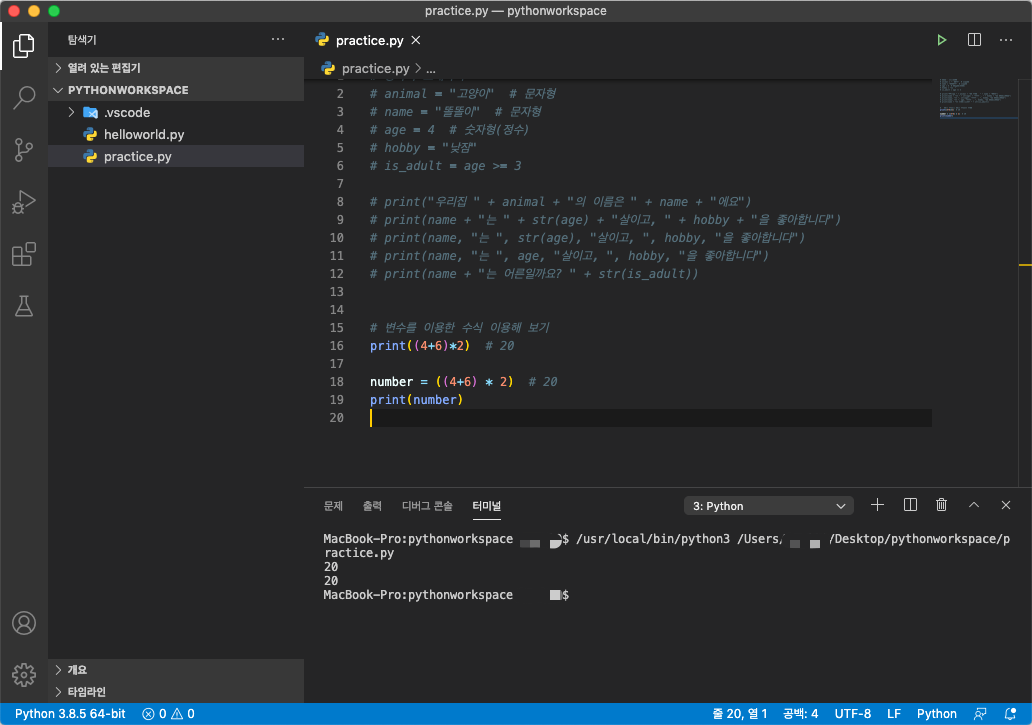Click empty line 20 in editor
The width and height of the screenshot is (1032, 725).
click(650, 418)
